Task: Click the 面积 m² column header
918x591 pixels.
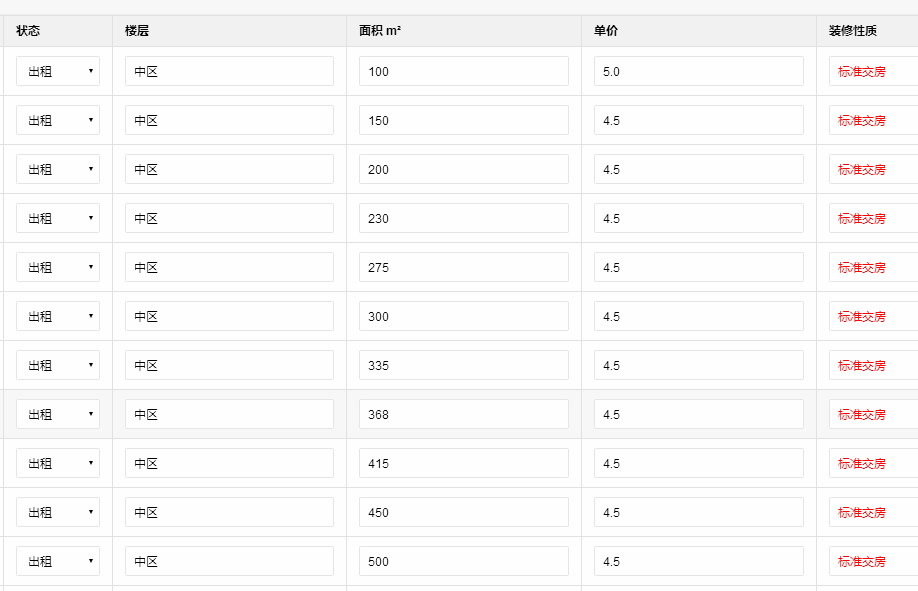Action: (x=380, y=31)
